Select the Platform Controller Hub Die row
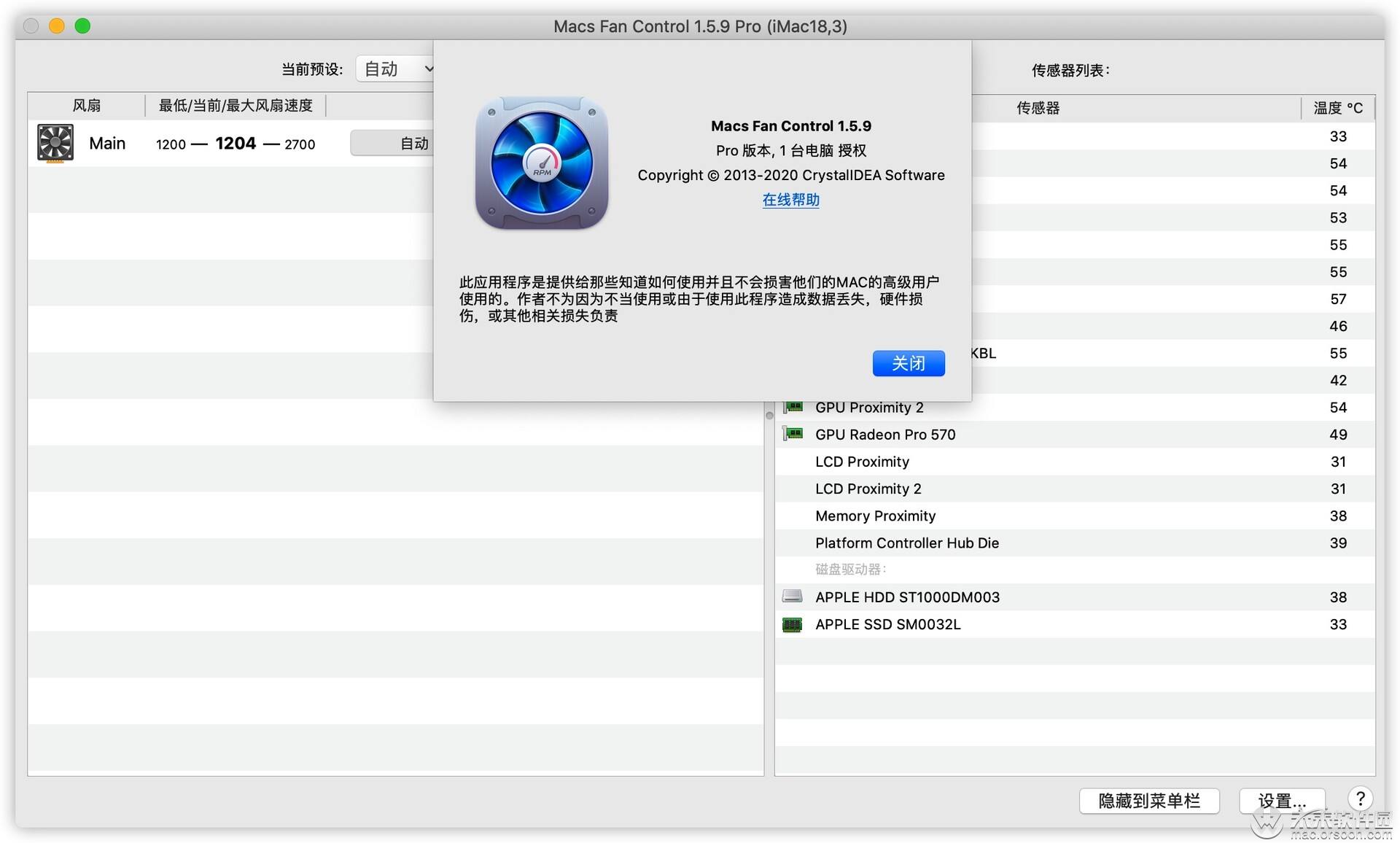The height and width of the screenshot is (843, 1400). tap(1075, 543)
